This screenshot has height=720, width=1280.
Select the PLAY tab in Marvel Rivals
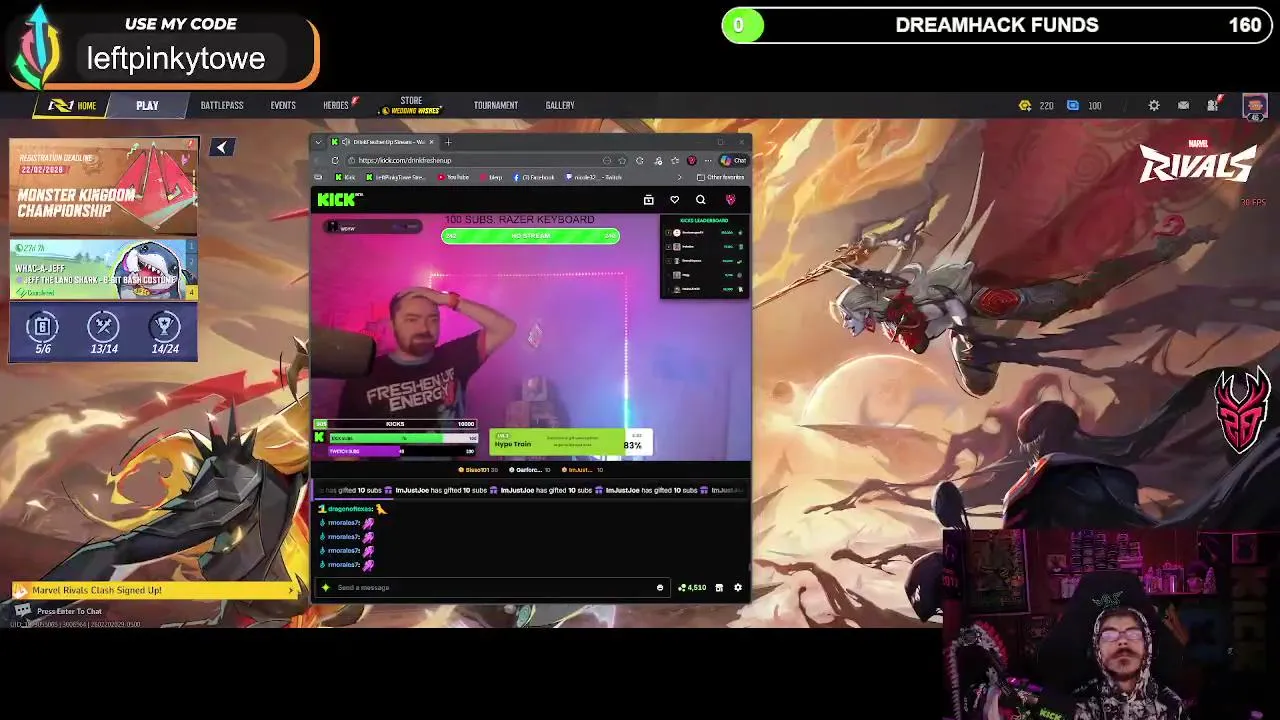point(147,105)
